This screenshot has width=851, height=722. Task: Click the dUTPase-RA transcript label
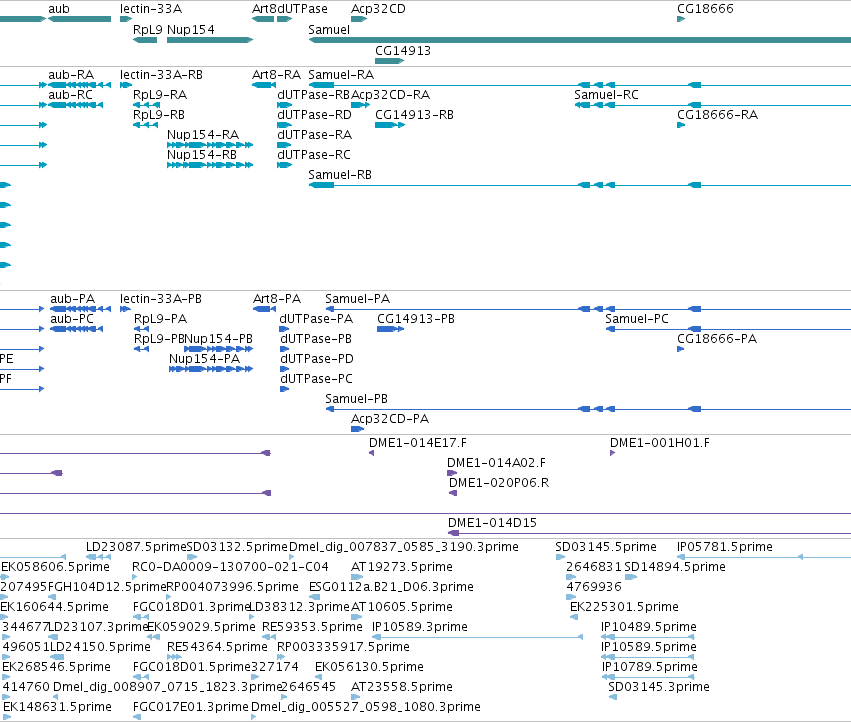(314, 135)
